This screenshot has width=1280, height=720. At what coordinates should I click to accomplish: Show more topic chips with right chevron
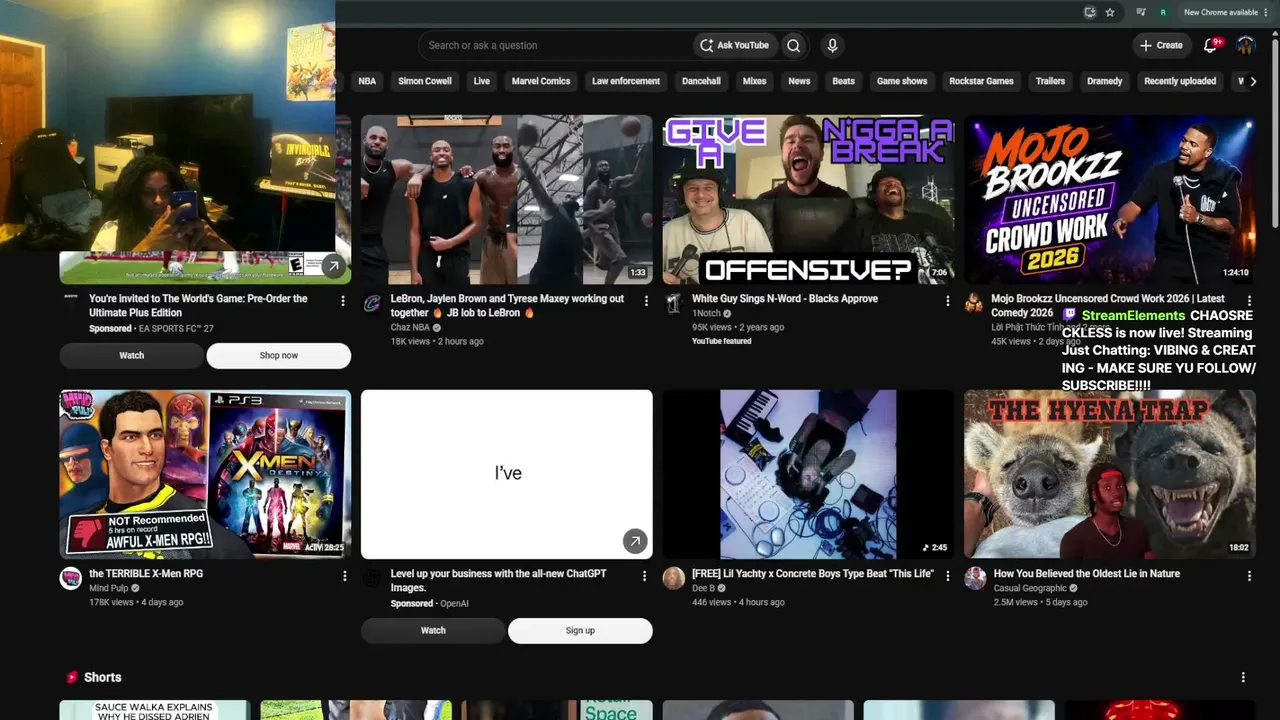click(1253, 81)
